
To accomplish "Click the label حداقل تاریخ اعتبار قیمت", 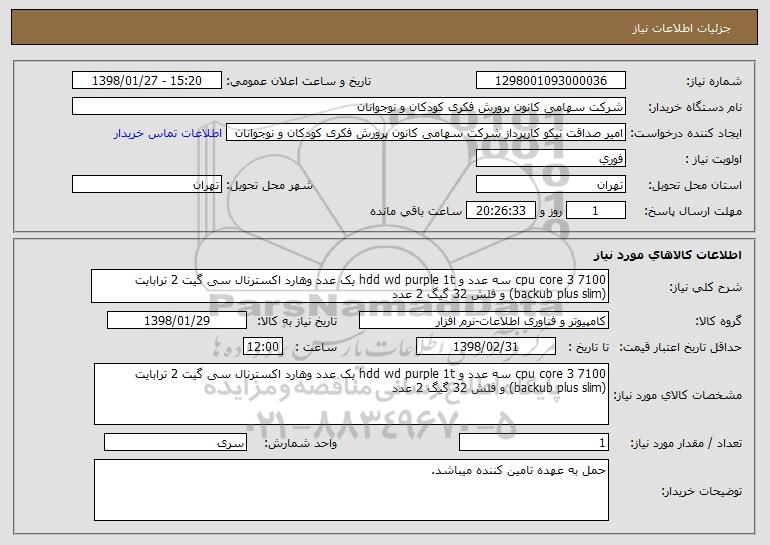I will click(681, 347).
